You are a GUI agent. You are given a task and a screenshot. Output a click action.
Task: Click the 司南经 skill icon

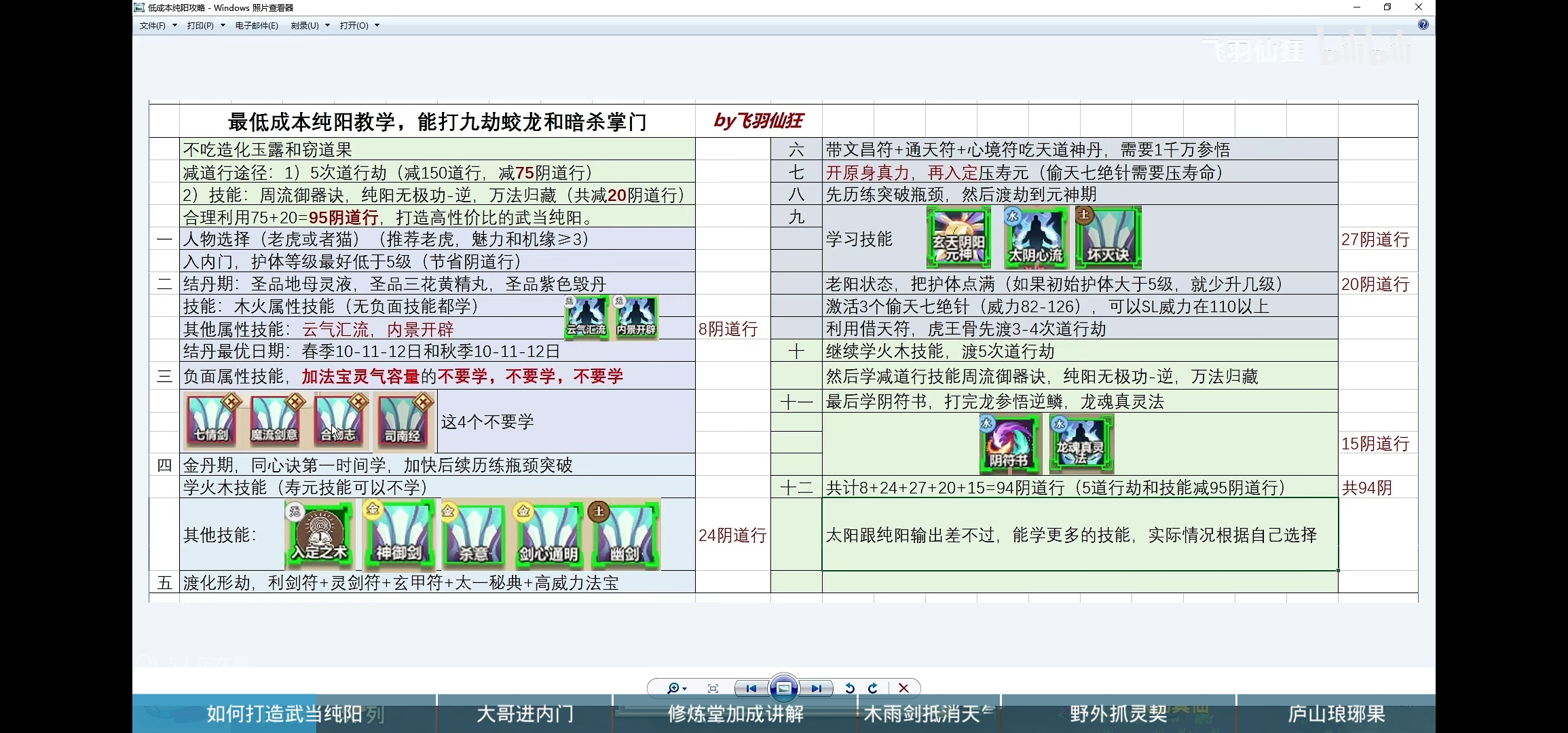(x=403, y=421)
